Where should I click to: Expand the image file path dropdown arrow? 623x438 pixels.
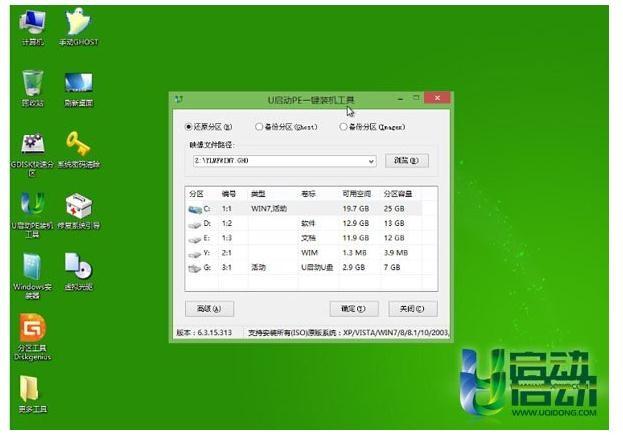[371, 161]
